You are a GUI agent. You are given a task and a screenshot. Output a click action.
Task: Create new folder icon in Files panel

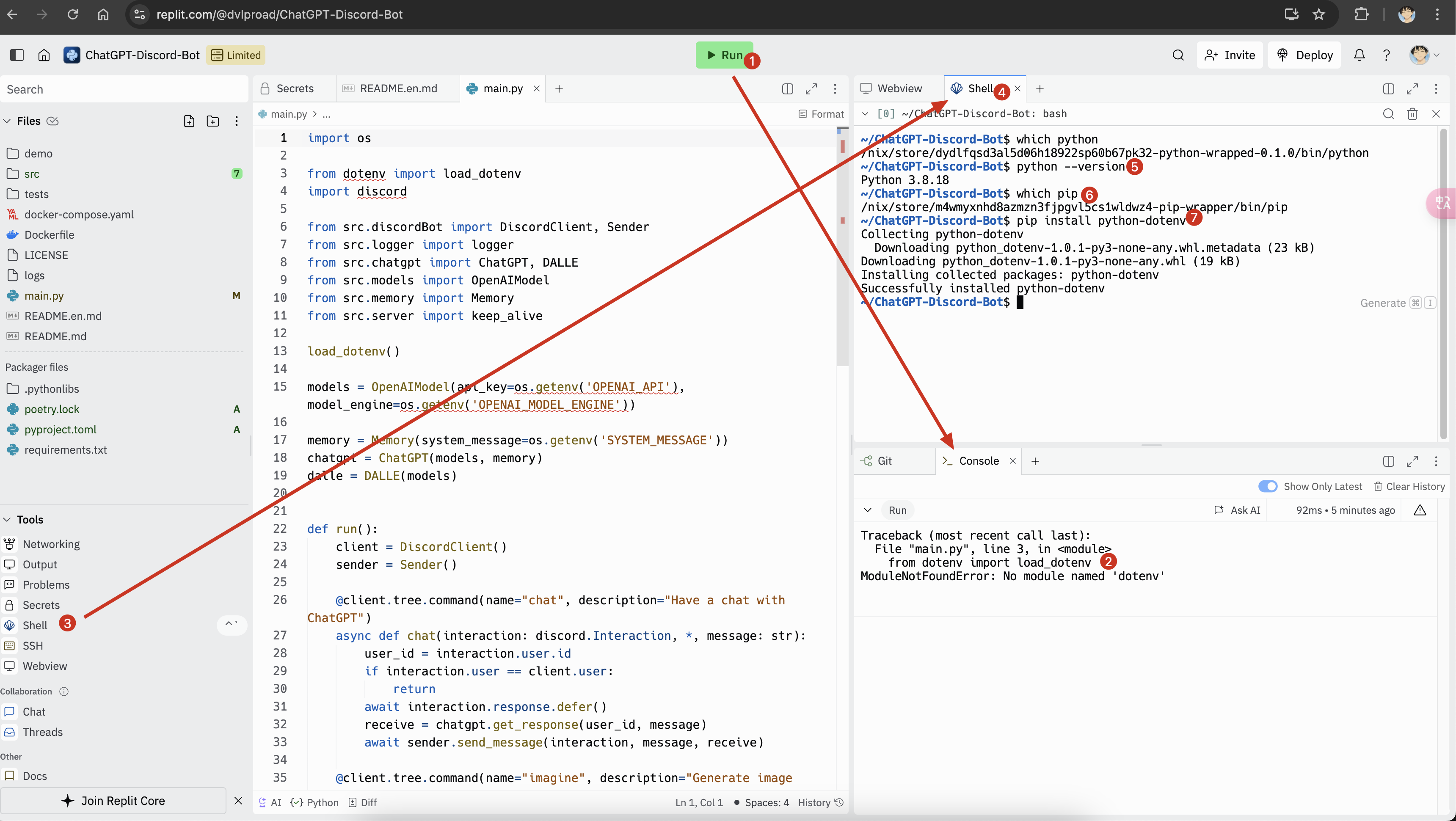[x=213, y=121]
